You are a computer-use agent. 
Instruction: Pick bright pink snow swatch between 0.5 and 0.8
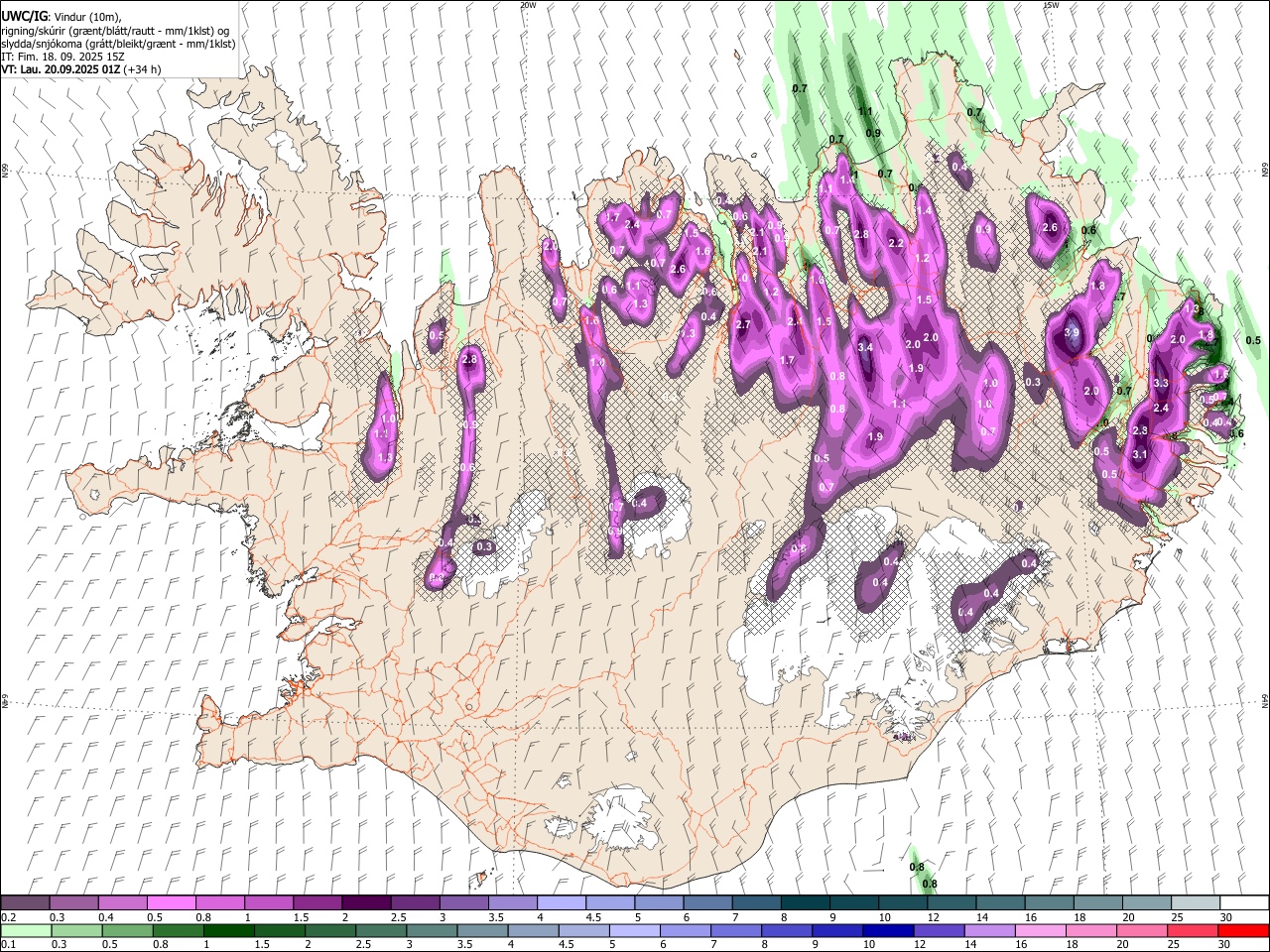(171, 903)
